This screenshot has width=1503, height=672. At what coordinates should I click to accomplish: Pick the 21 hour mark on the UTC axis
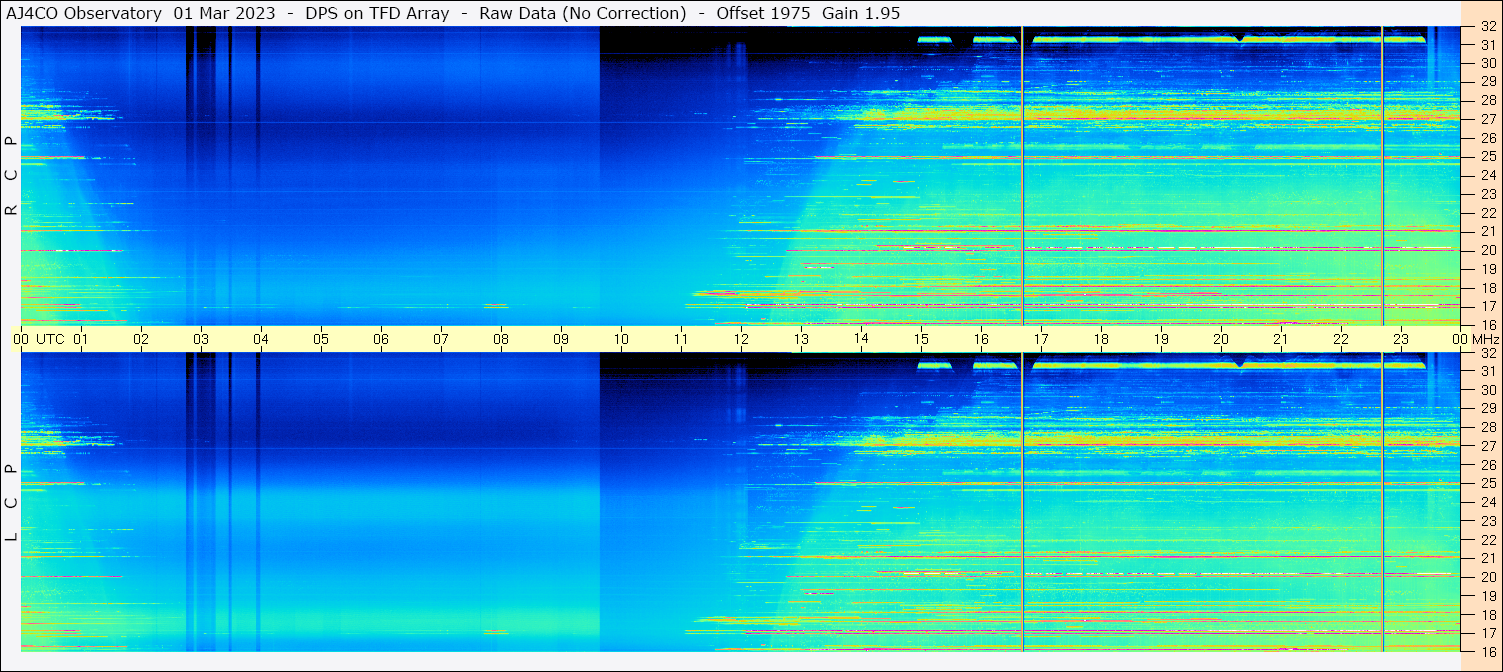(x=1281, y=339)
